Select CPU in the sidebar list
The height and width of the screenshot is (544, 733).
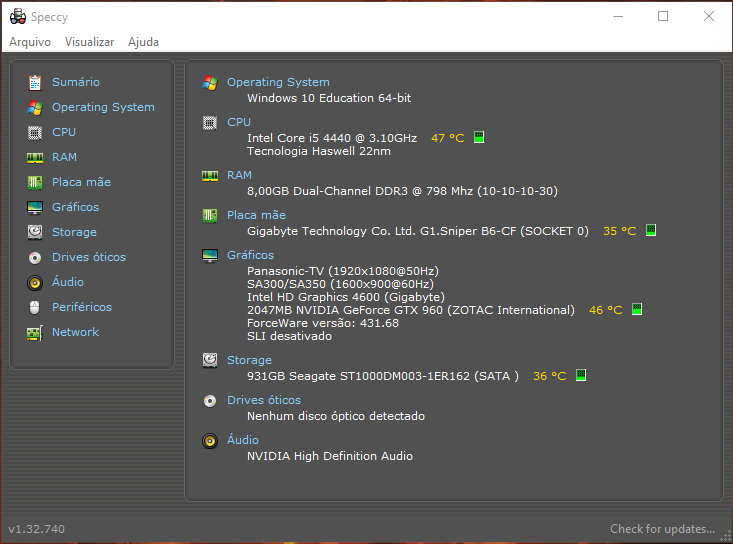pyautogui.click(x=64, y=132)
